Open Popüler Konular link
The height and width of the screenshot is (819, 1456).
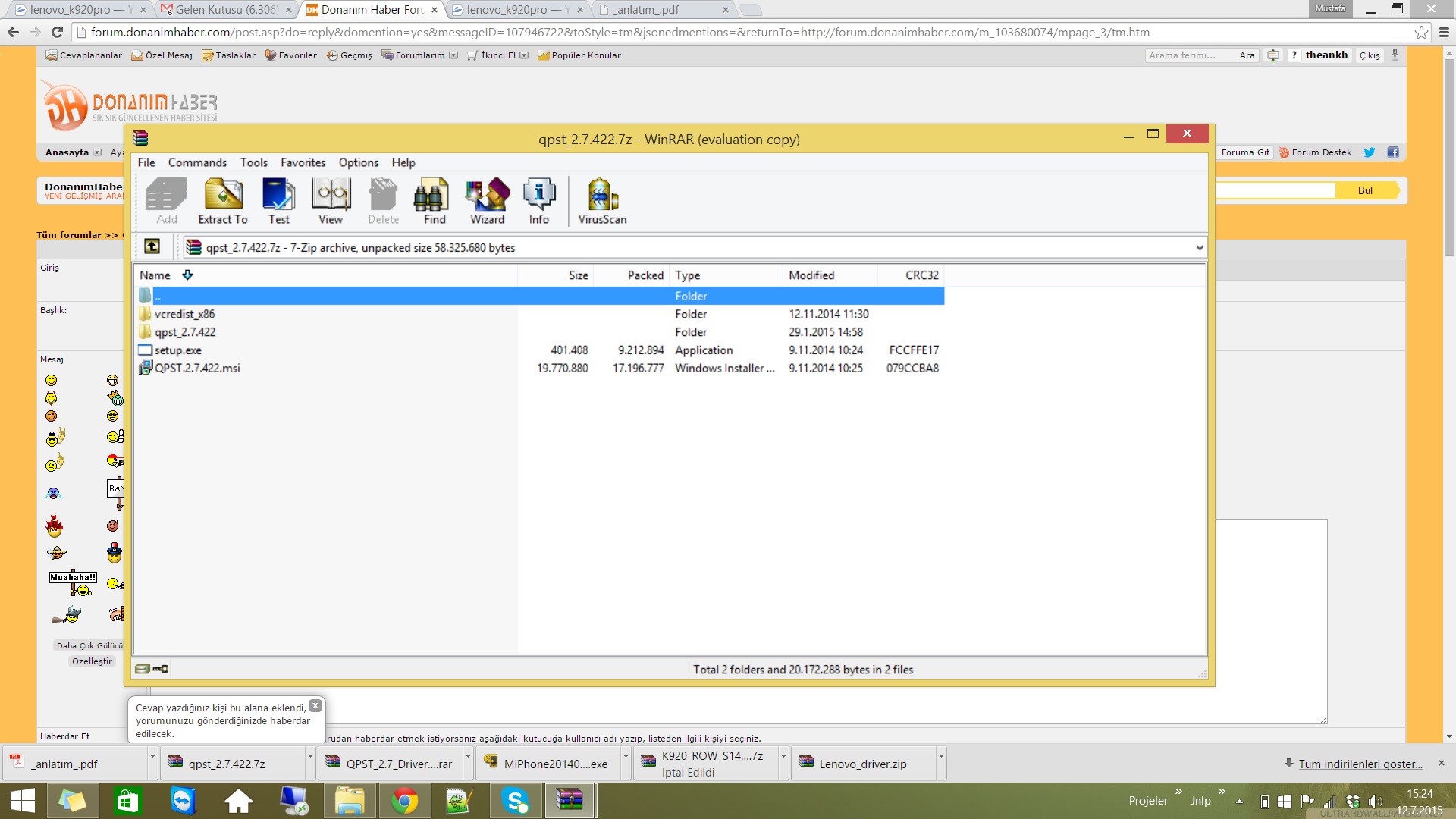579,55
